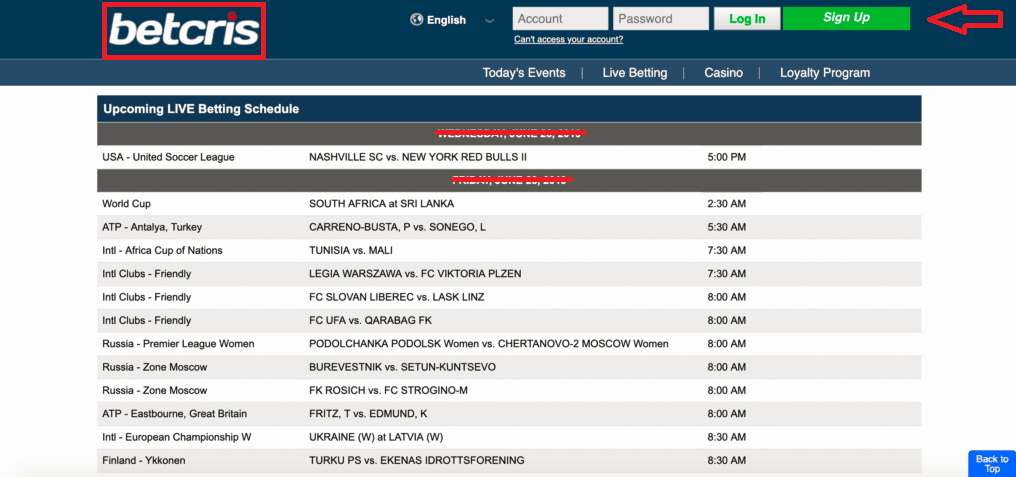Select the ATP - Antalya, Turkey label
Screen dimensions: 1016x477
pyautogui.click(x=152, y=227)
